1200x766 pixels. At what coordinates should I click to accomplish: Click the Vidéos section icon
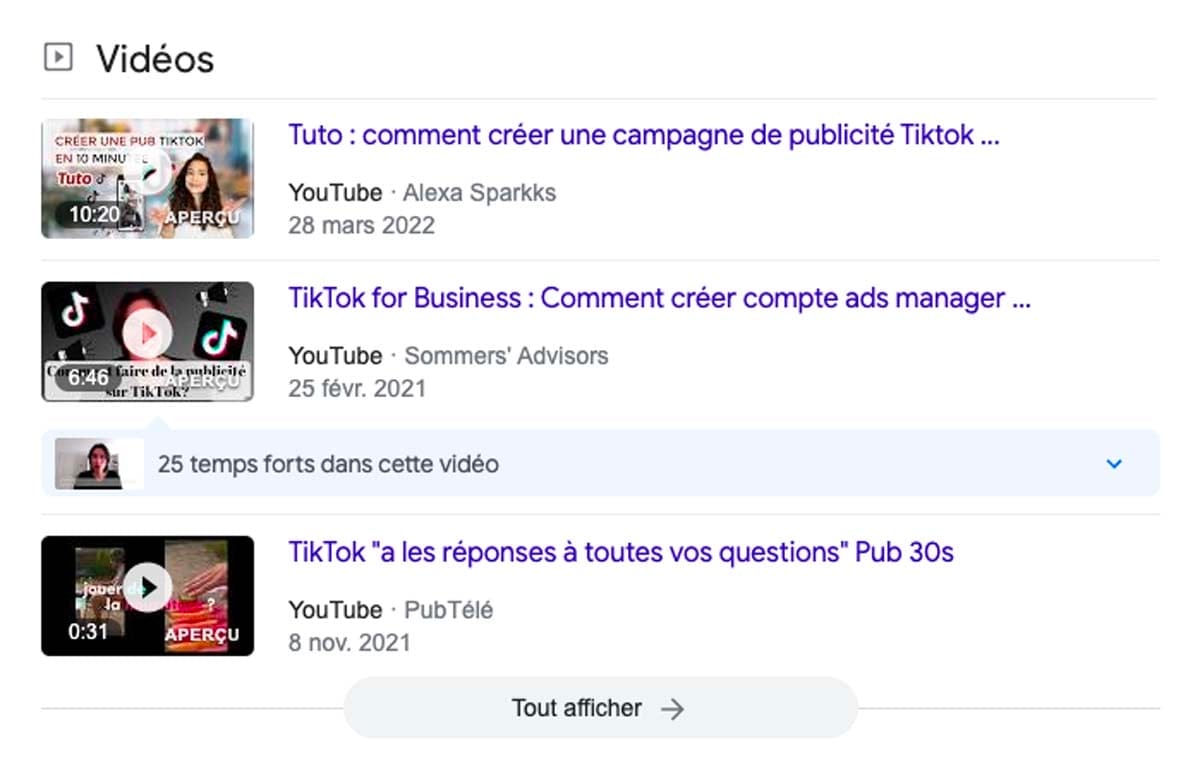coord(57,57)
